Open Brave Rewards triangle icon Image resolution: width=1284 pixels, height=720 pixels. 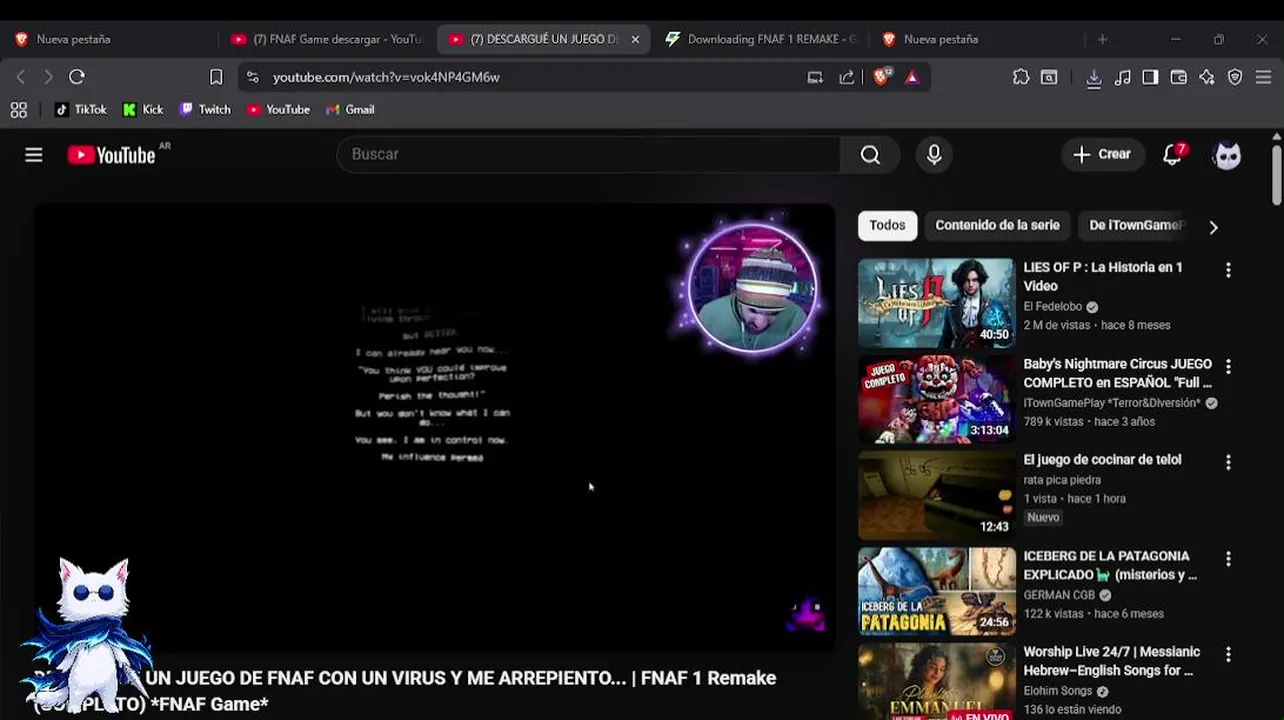click(x=912, y=77)
